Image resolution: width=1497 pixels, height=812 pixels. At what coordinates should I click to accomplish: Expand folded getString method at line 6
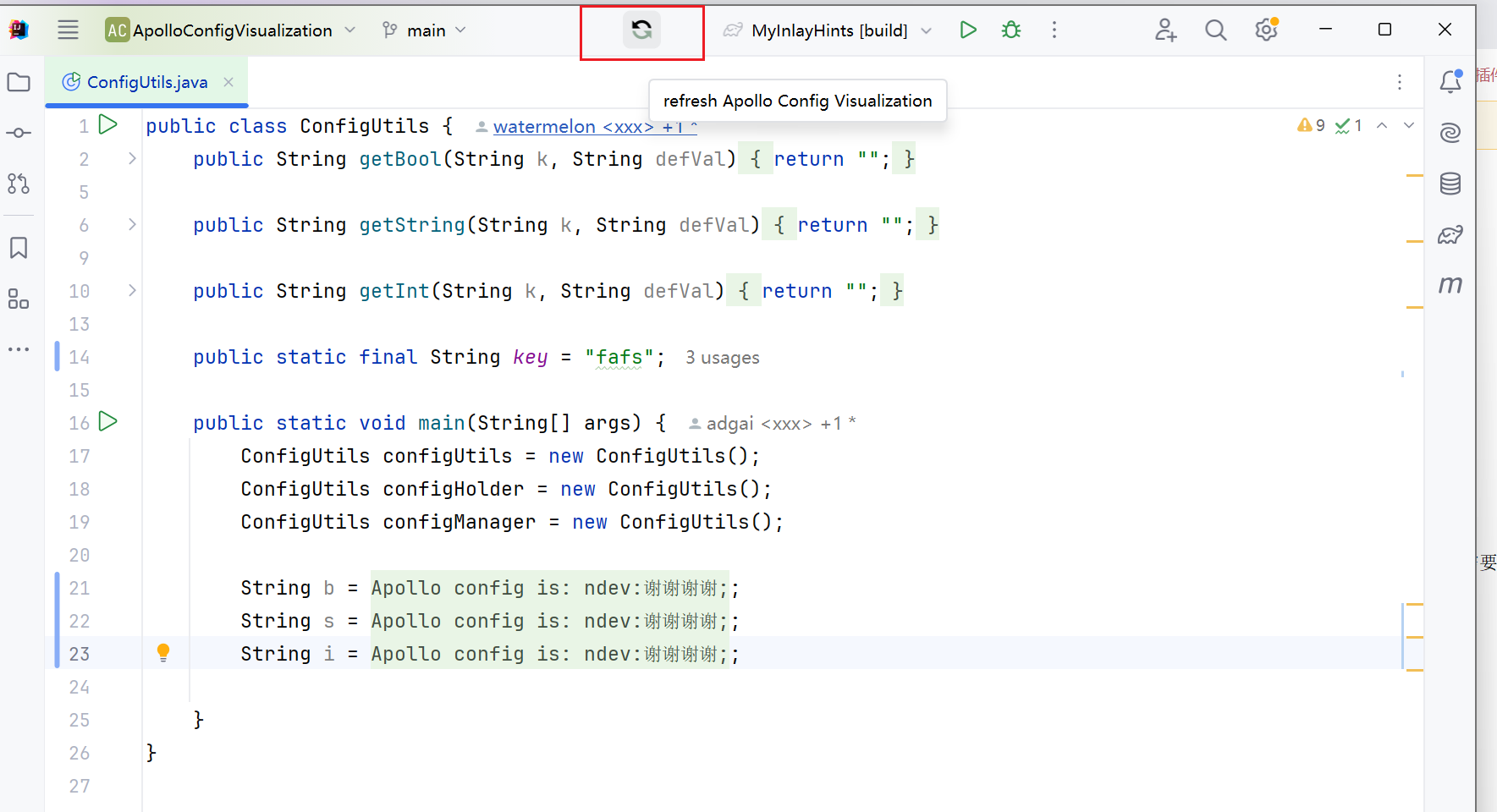point(132,224)
